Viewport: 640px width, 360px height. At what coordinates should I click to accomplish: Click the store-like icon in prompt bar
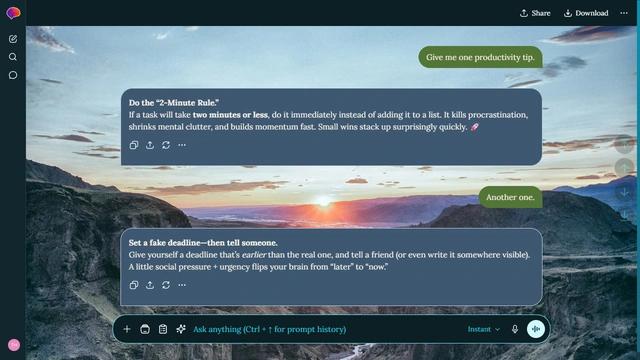tap(145, 329)
